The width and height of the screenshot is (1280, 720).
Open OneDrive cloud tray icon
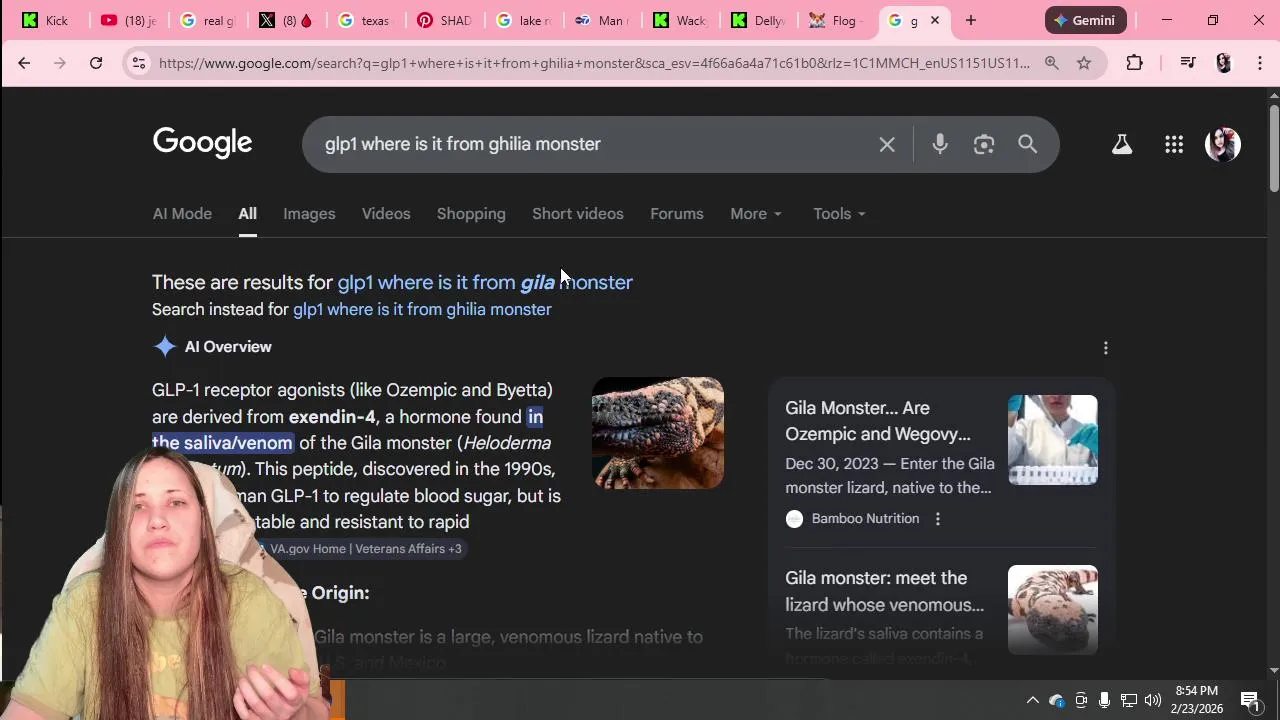click(1057, 700)
